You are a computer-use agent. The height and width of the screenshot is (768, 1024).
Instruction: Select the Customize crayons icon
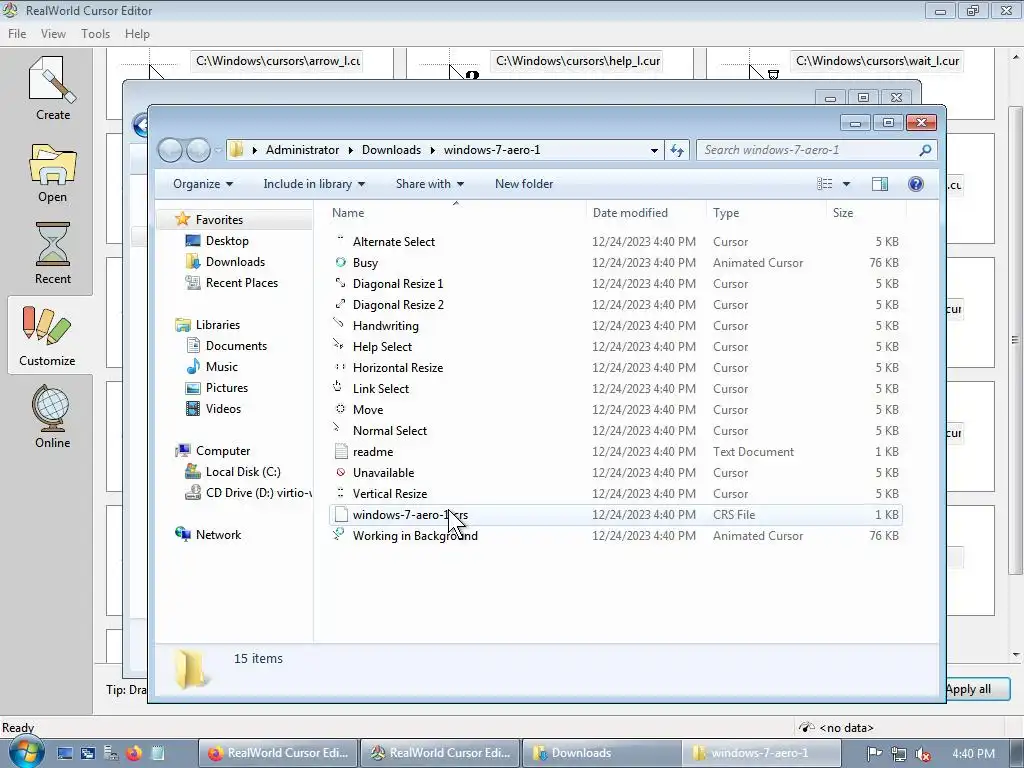[47, 326]
